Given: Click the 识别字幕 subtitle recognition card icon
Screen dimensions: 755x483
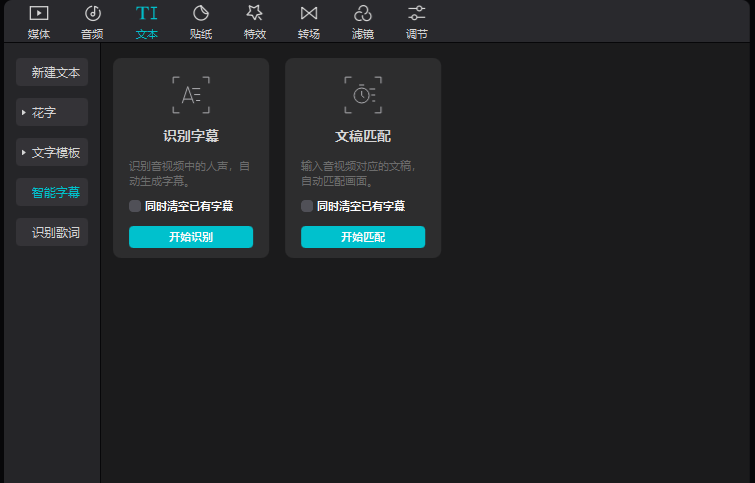Looking at the screenshot, I should [x=191, y=95].
